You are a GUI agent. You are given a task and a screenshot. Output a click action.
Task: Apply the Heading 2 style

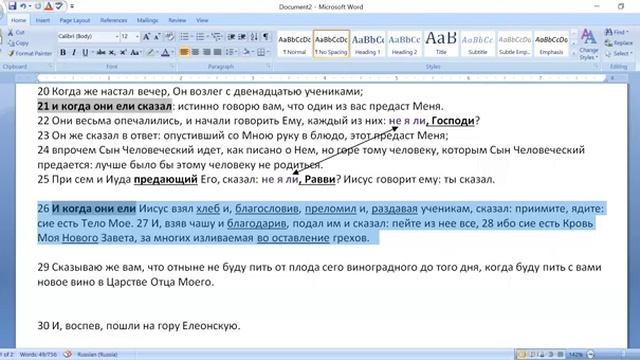pos(404,44)
